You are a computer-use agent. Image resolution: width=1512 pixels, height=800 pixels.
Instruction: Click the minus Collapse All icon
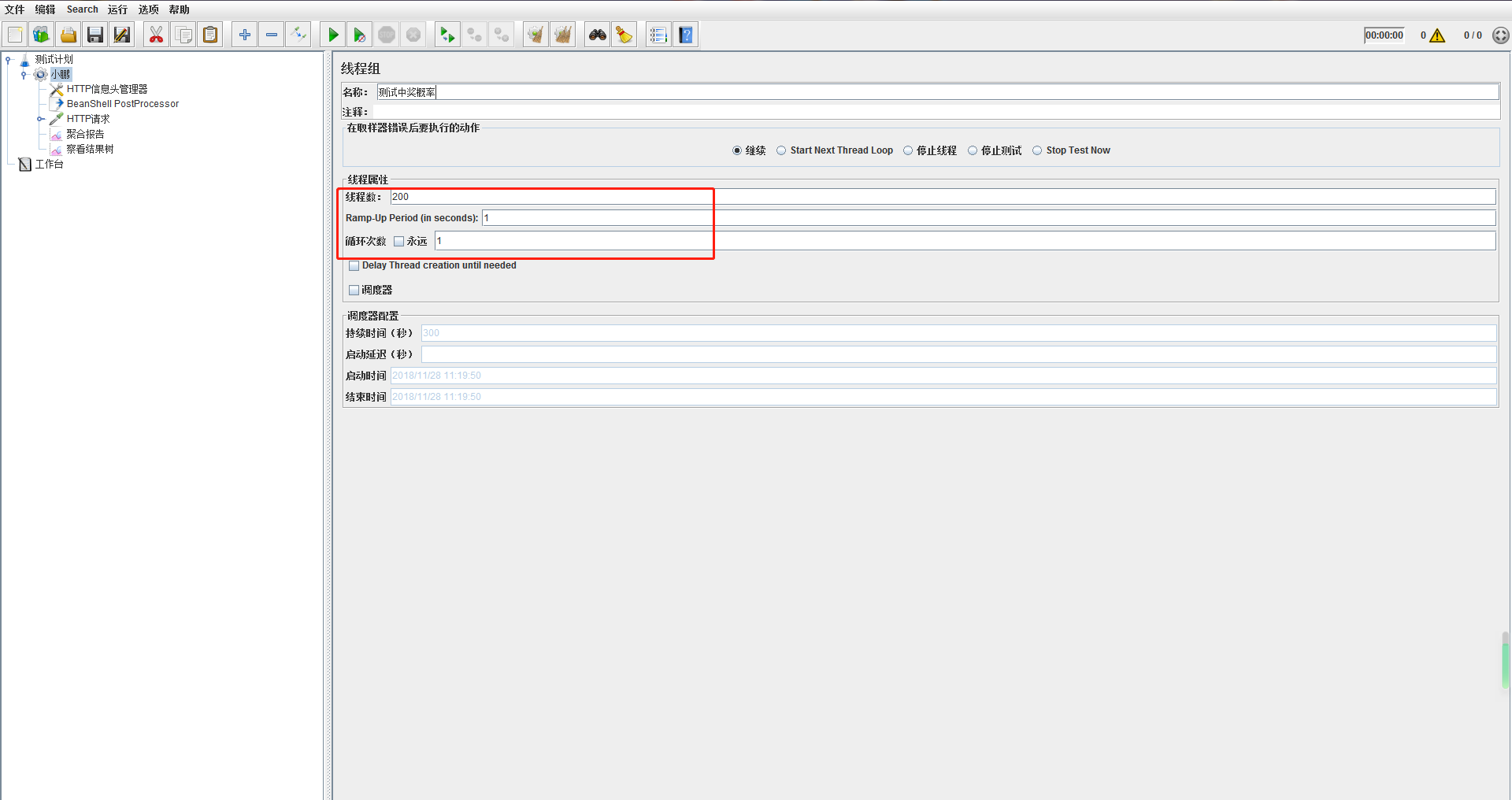click(272, 35)
